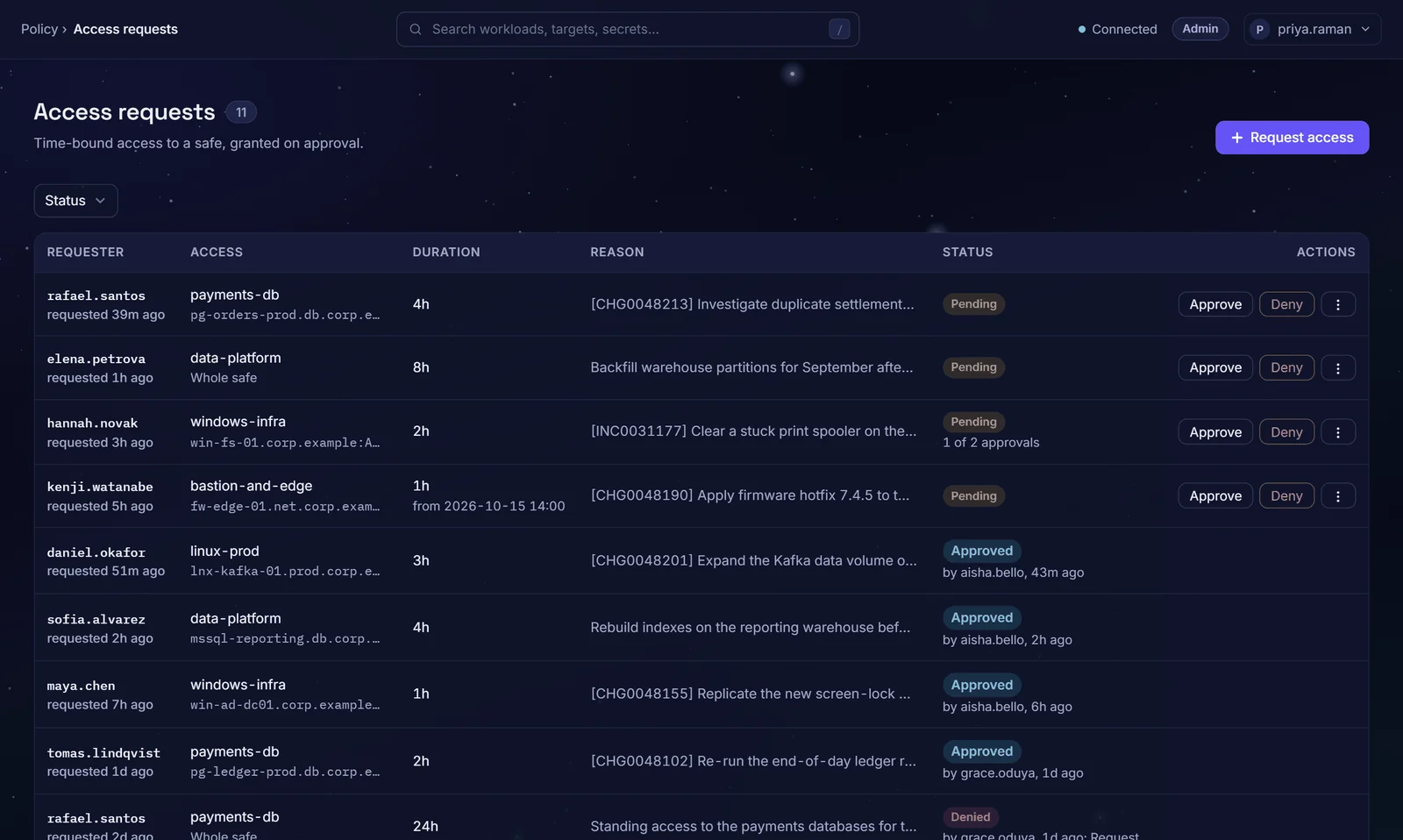This screenshot has width=1403, height=840.
Task: Click the search magnifier icon
Action: click(416, 29)
